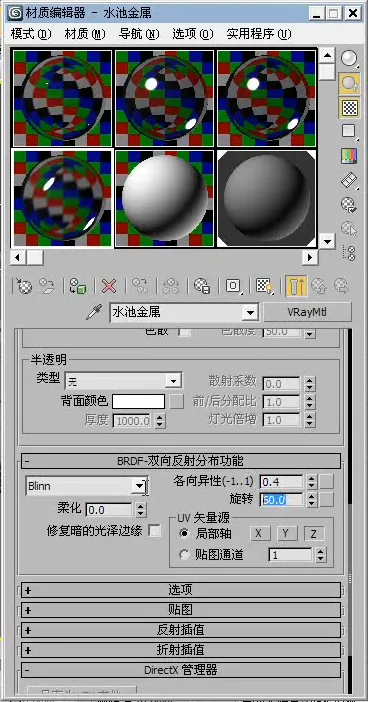Click the 背面颜色 white color swatch
Screen dimensions: 368x702
(138, 402)
